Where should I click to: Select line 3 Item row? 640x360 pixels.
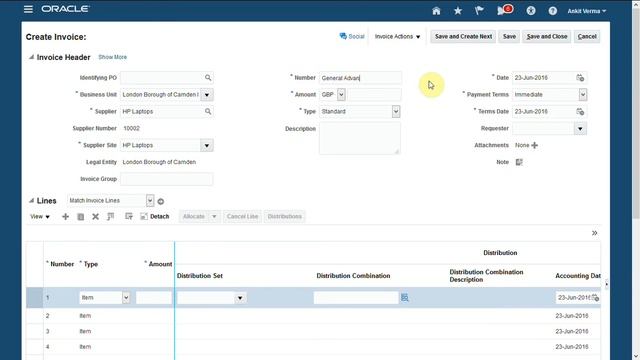(x=313, y=331)
